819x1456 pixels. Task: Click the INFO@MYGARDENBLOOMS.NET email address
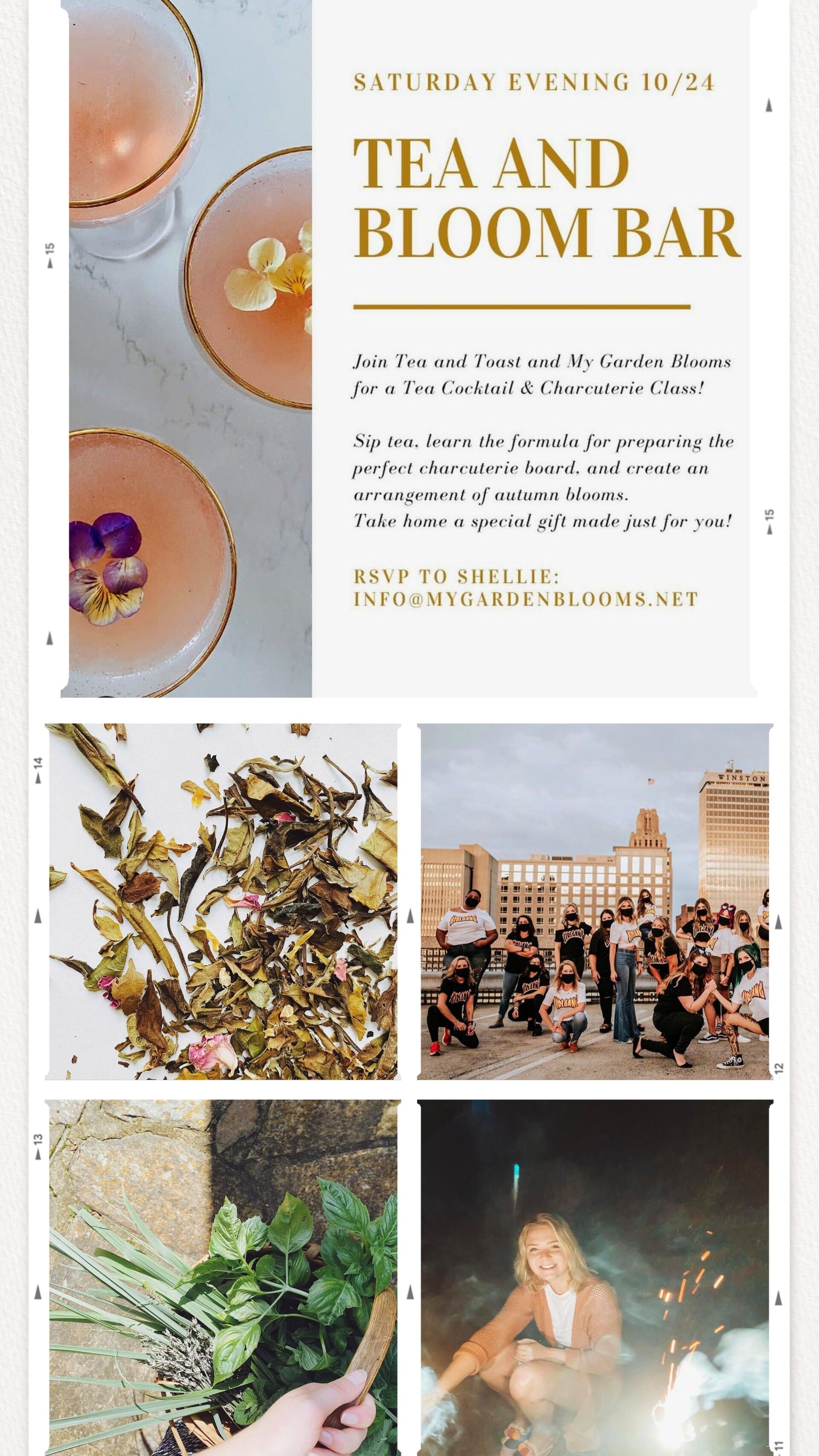tap(526, 599)
